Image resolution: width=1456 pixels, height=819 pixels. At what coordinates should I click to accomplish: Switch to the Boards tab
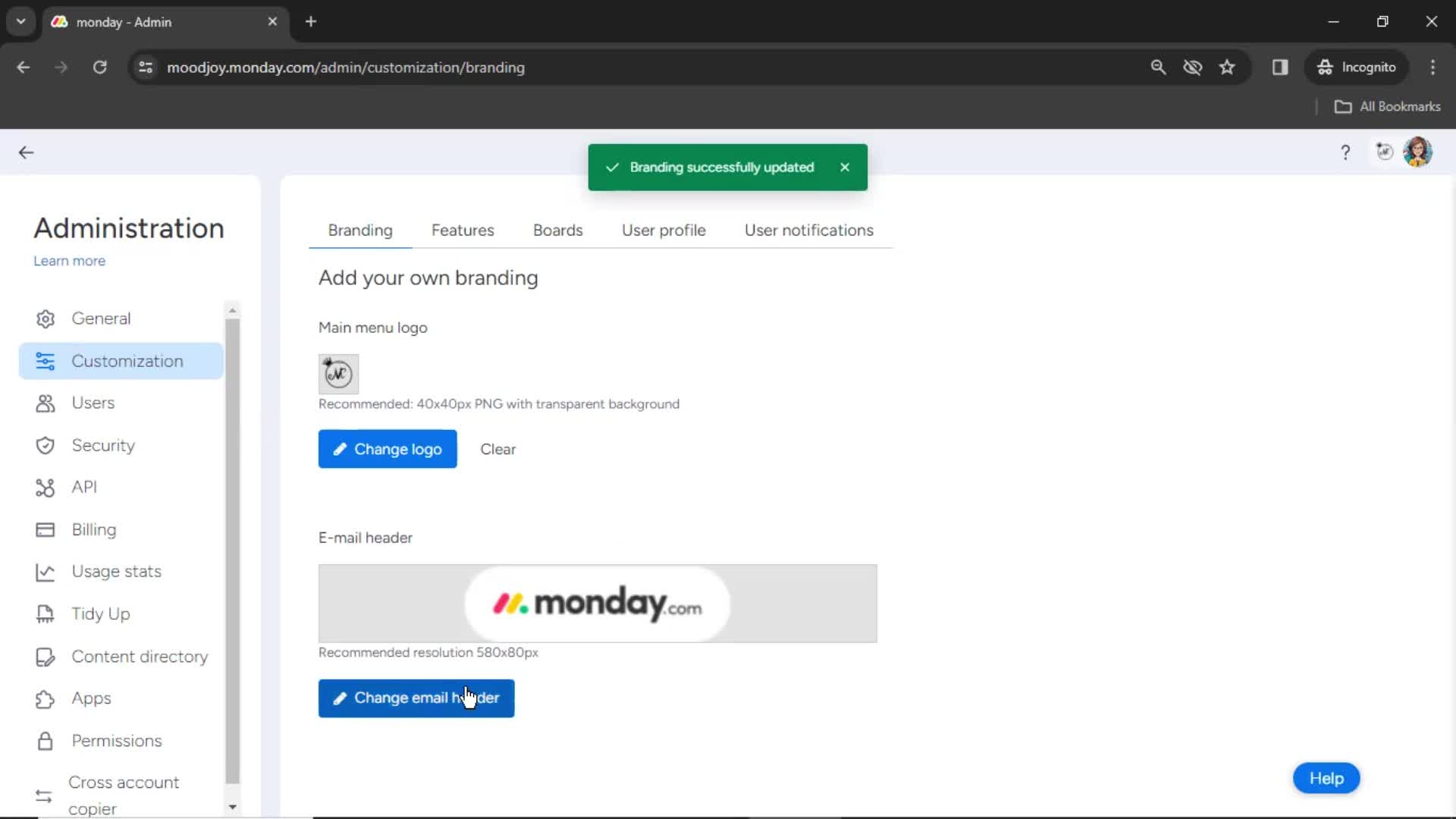coord(557,230)
